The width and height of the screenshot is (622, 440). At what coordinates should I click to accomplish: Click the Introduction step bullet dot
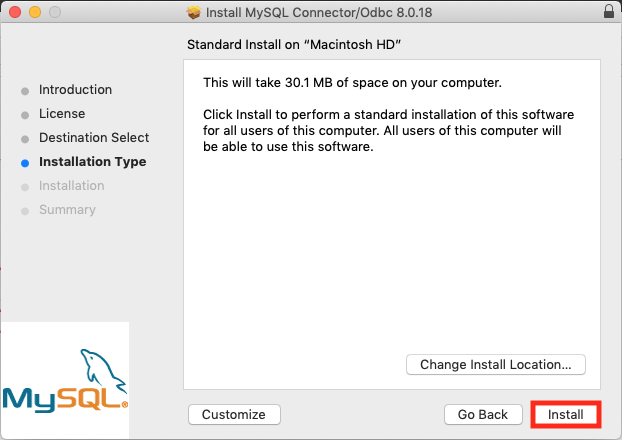pos(25,91)
